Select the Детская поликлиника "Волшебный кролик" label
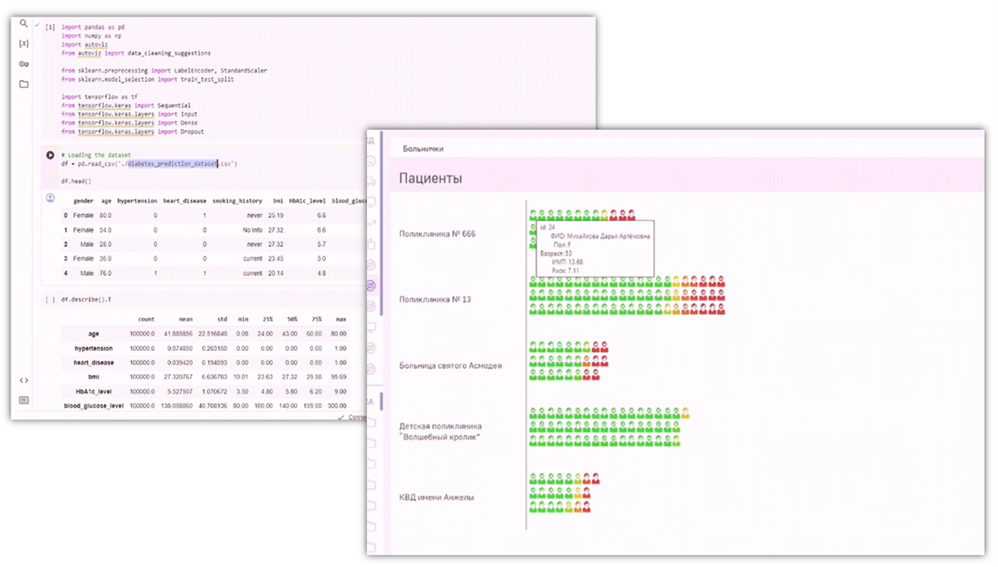Image resolution: width=998 pixels, height=567 pixels. 440,431
